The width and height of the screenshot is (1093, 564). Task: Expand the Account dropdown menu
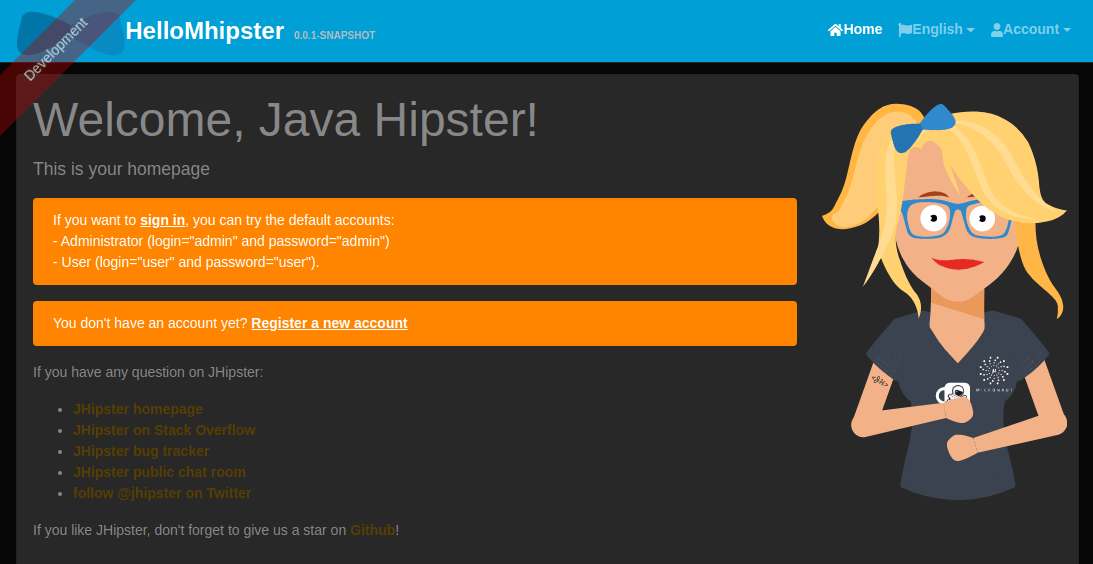click(1030, 29)
